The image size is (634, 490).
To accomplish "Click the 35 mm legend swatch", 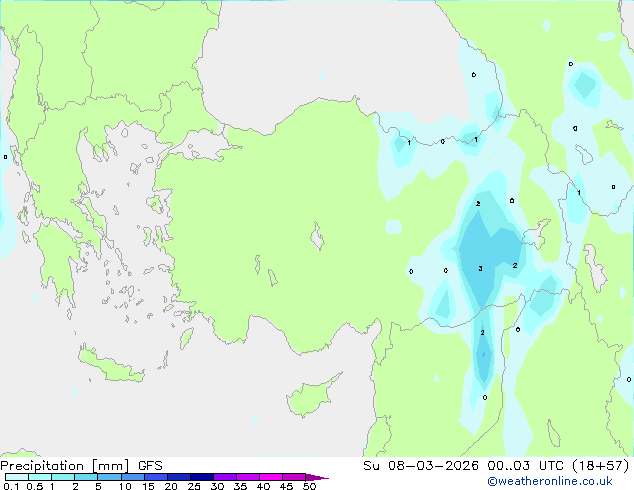I will click(248, 477).
